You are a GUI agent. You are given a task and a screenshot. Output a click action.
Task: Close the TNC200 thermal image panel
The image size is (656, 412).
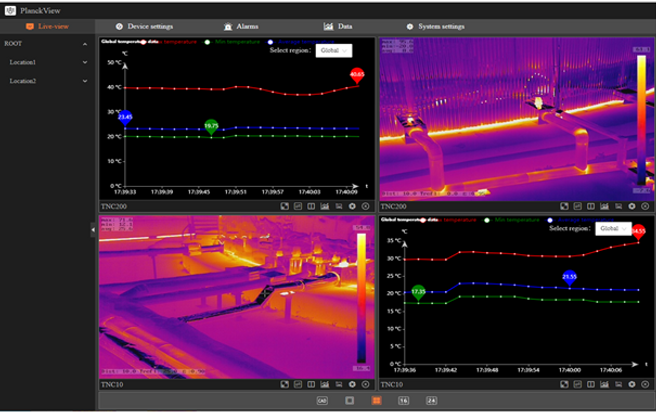point(646,206)
